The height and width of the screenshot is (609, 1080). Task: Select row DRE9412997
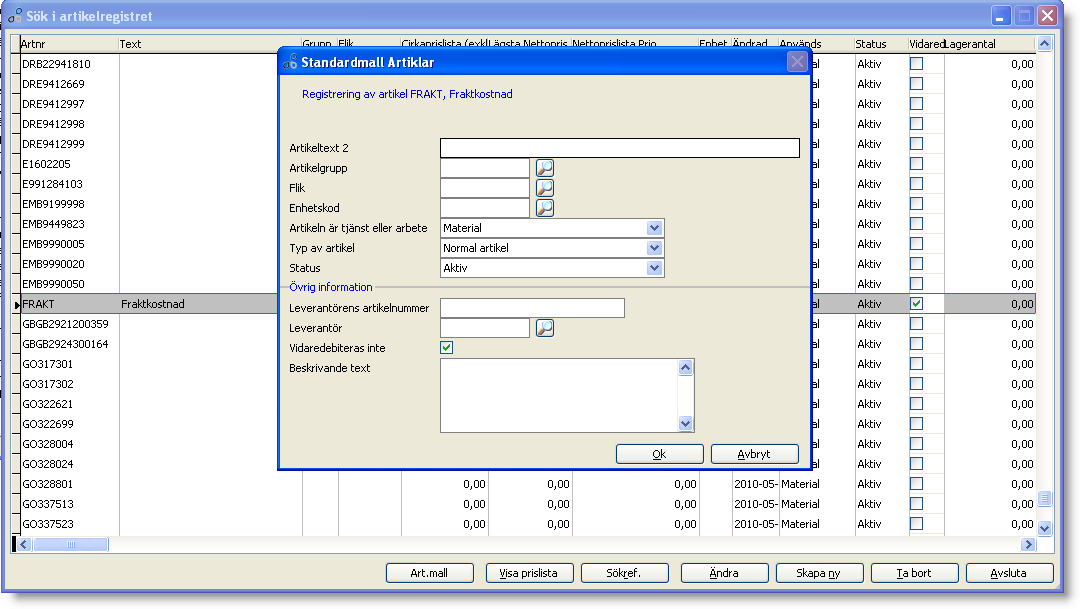click(x=53, y=103)
